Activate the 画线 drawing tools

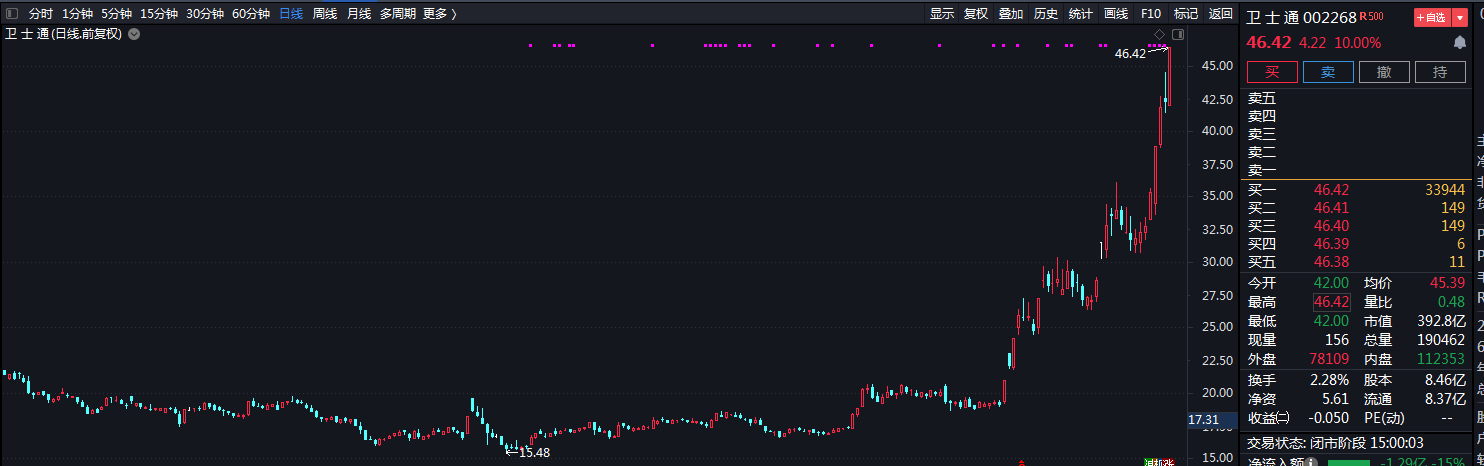[1116, 14]
